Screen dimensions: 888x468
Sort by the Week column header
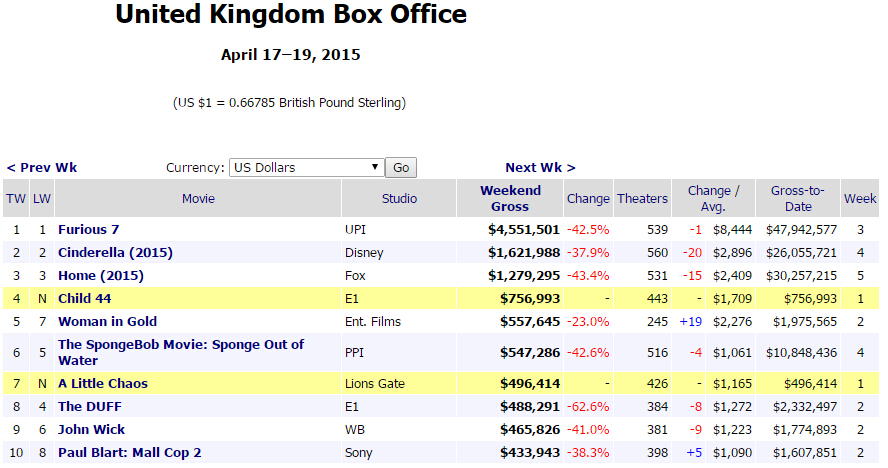pos(860,199)
